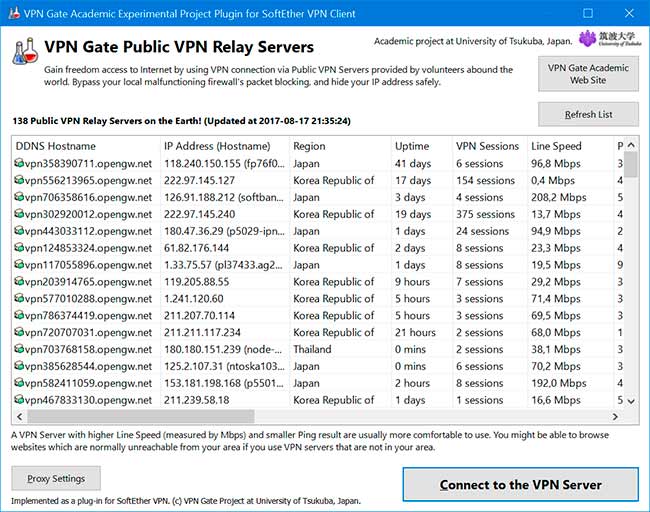Click server icon beside vpn302920012.opengw.net
Screen dimensions: 650x512
click(x=19, y=214)
